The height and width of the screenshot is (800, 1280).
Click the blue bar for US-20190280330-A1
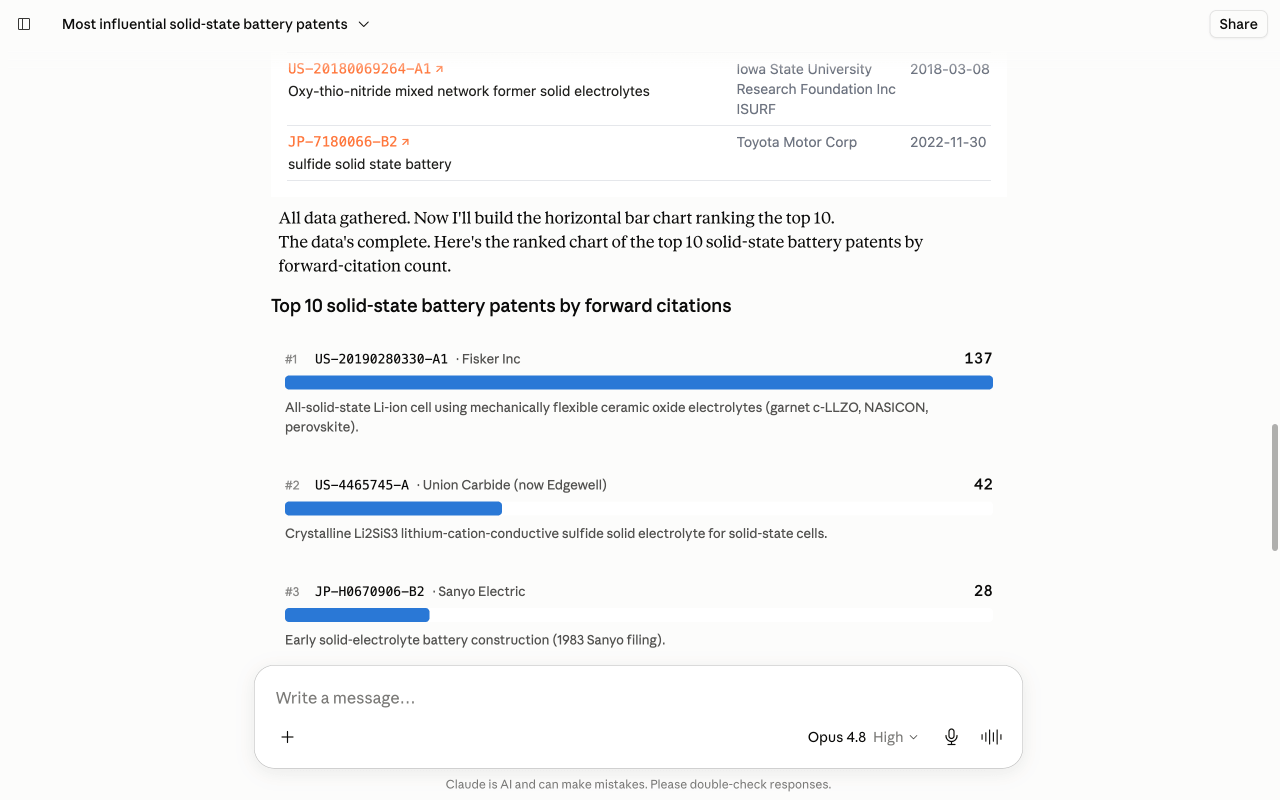pos(639,382)
